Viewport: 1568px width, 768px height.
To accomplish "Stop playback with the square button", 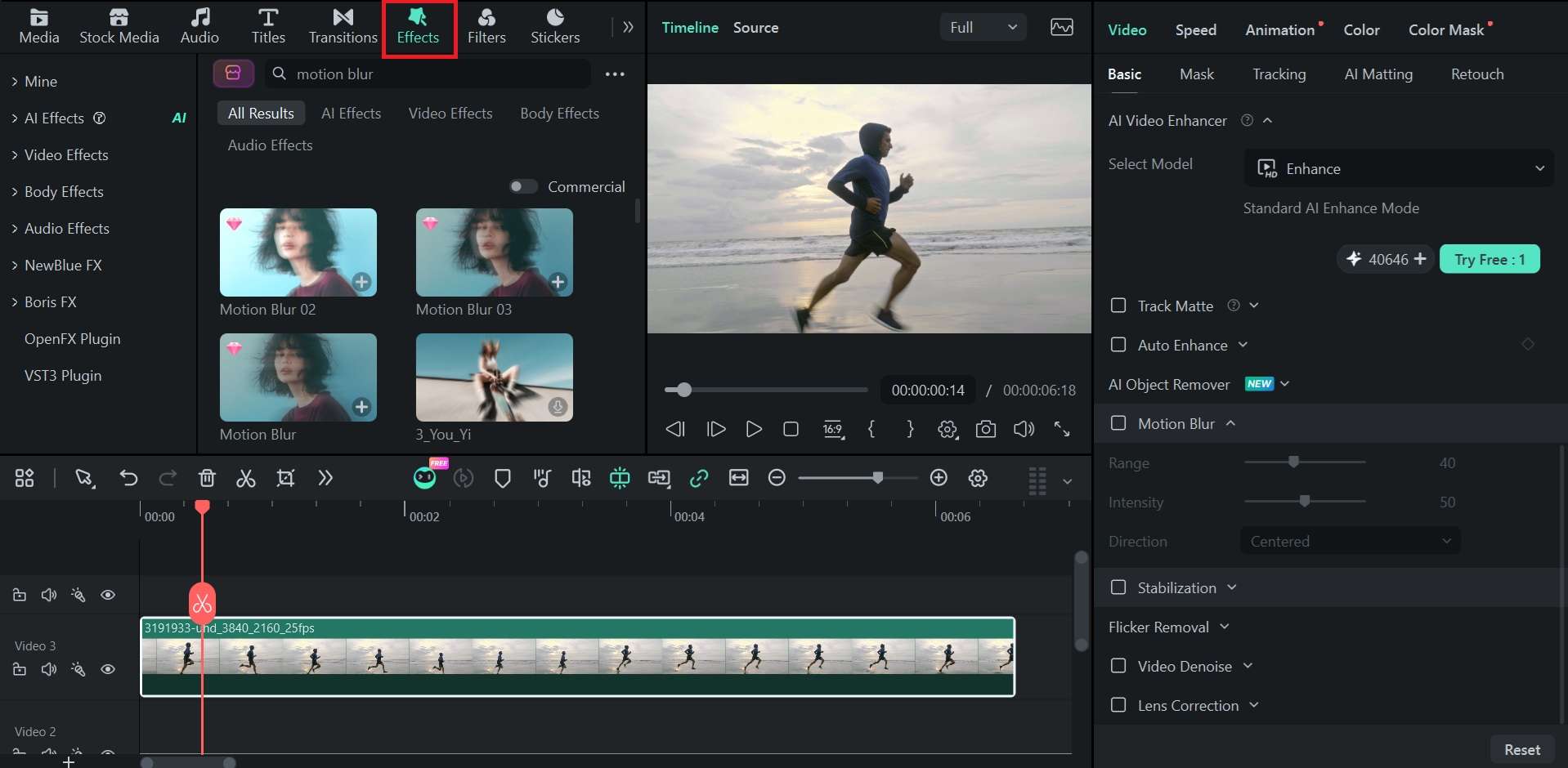I will [x=791, y=429].
